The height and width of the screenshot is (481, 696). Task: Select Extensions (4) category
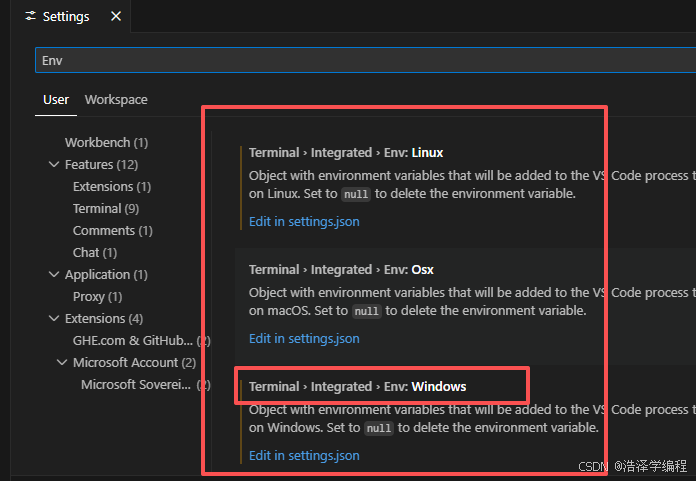(104, 319)
